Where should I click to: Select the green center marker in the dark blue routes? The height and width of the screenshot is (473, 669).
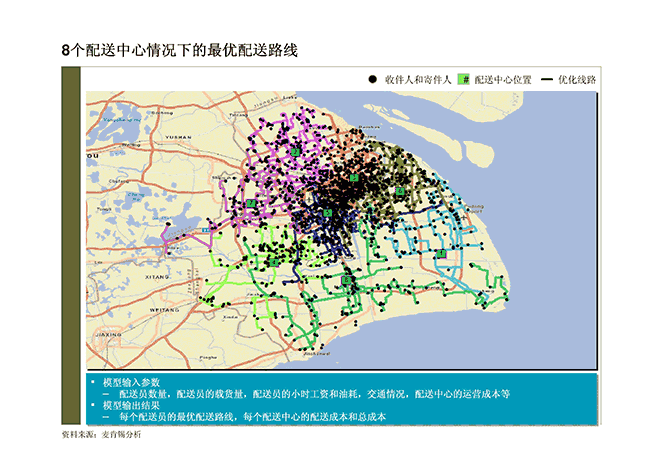[327, 213]
